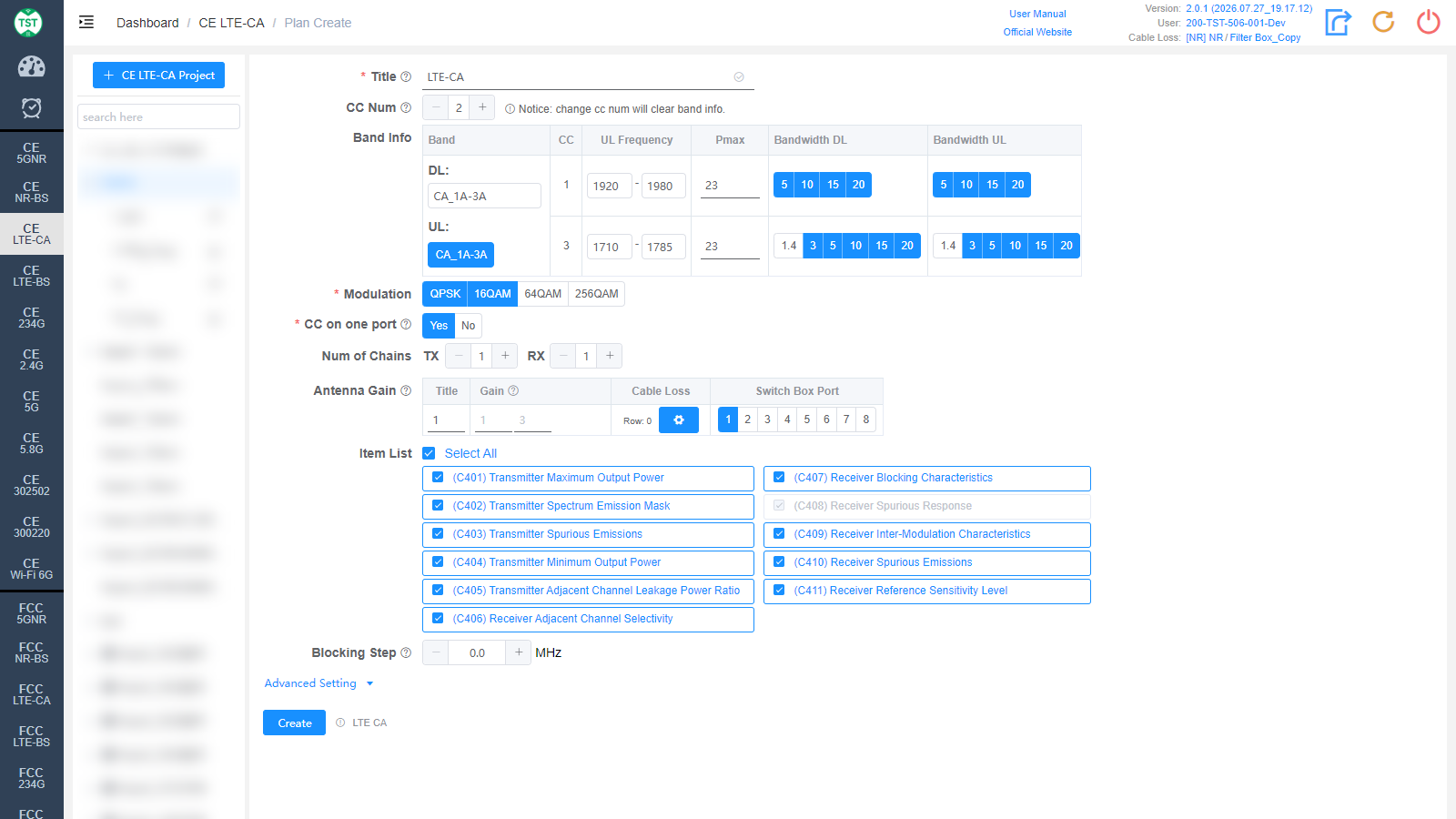Increment the Blocking Step value
Image resolution: width=1456 pixels, height=819 pixels.
(x=518, y=652)
